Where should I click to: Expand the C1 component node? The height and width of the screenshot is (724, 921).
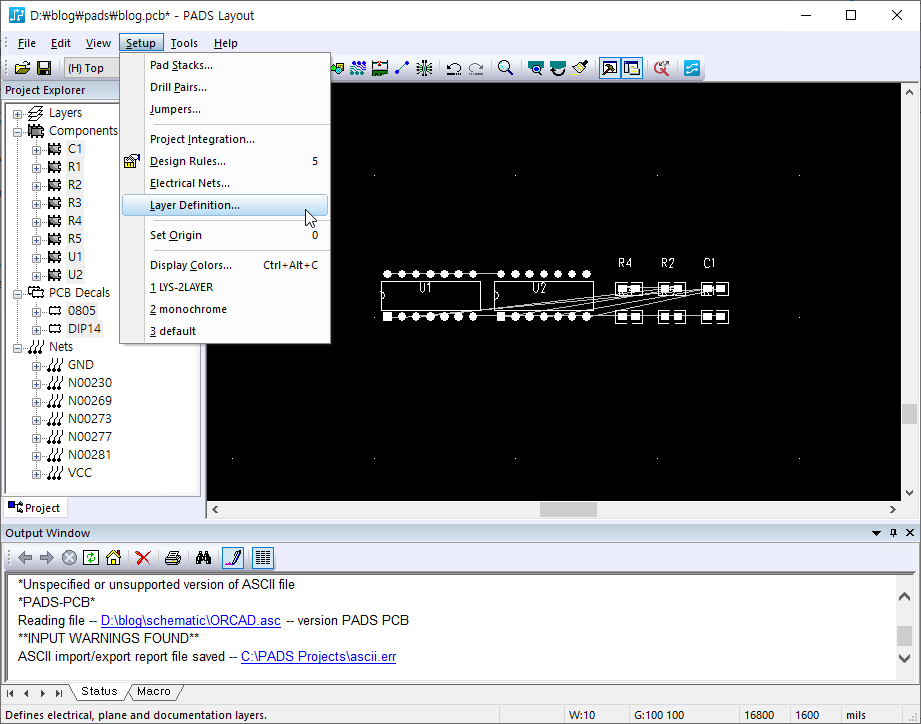point(36,150)
